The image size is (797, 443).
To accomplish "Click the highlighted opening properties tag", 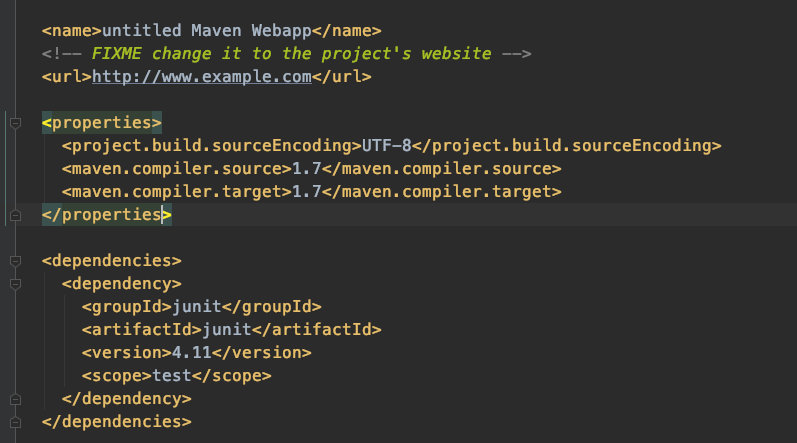I will click(x=101, y=123).
